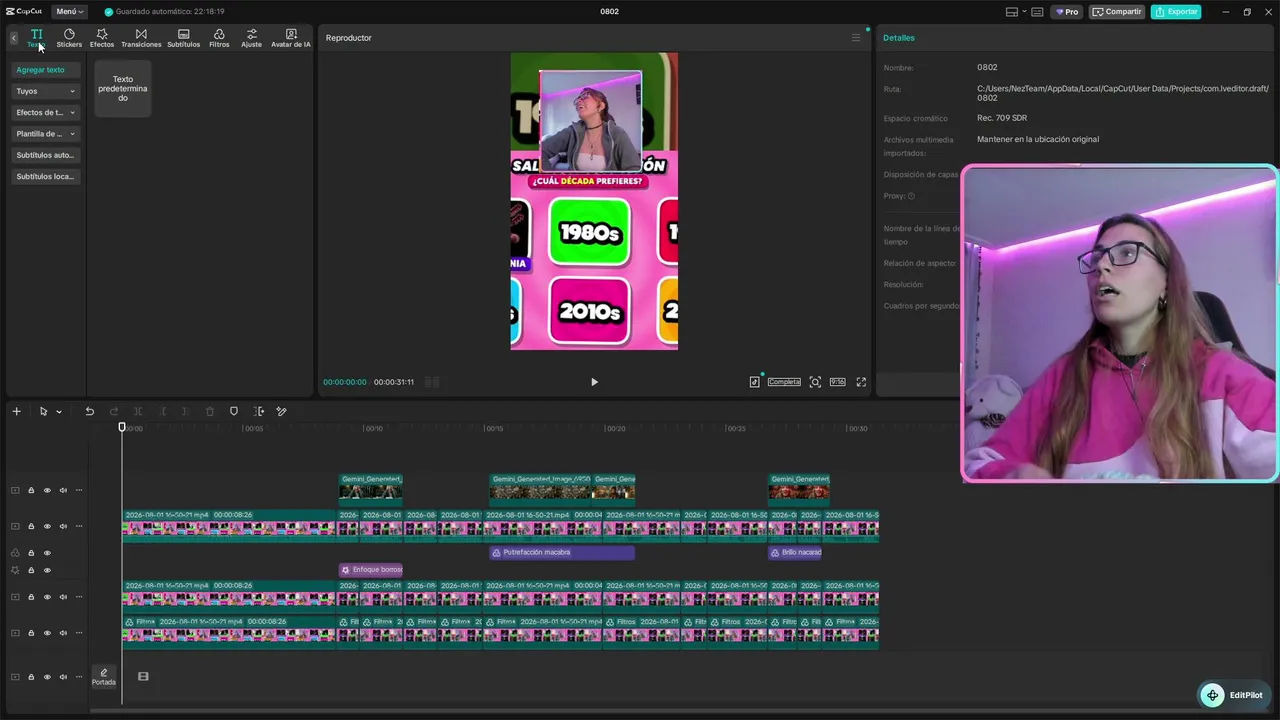Image resolution: width=1280 pixels, height=720 pixels.
Task: Expand the Tuyos text category
Action: 46,91
